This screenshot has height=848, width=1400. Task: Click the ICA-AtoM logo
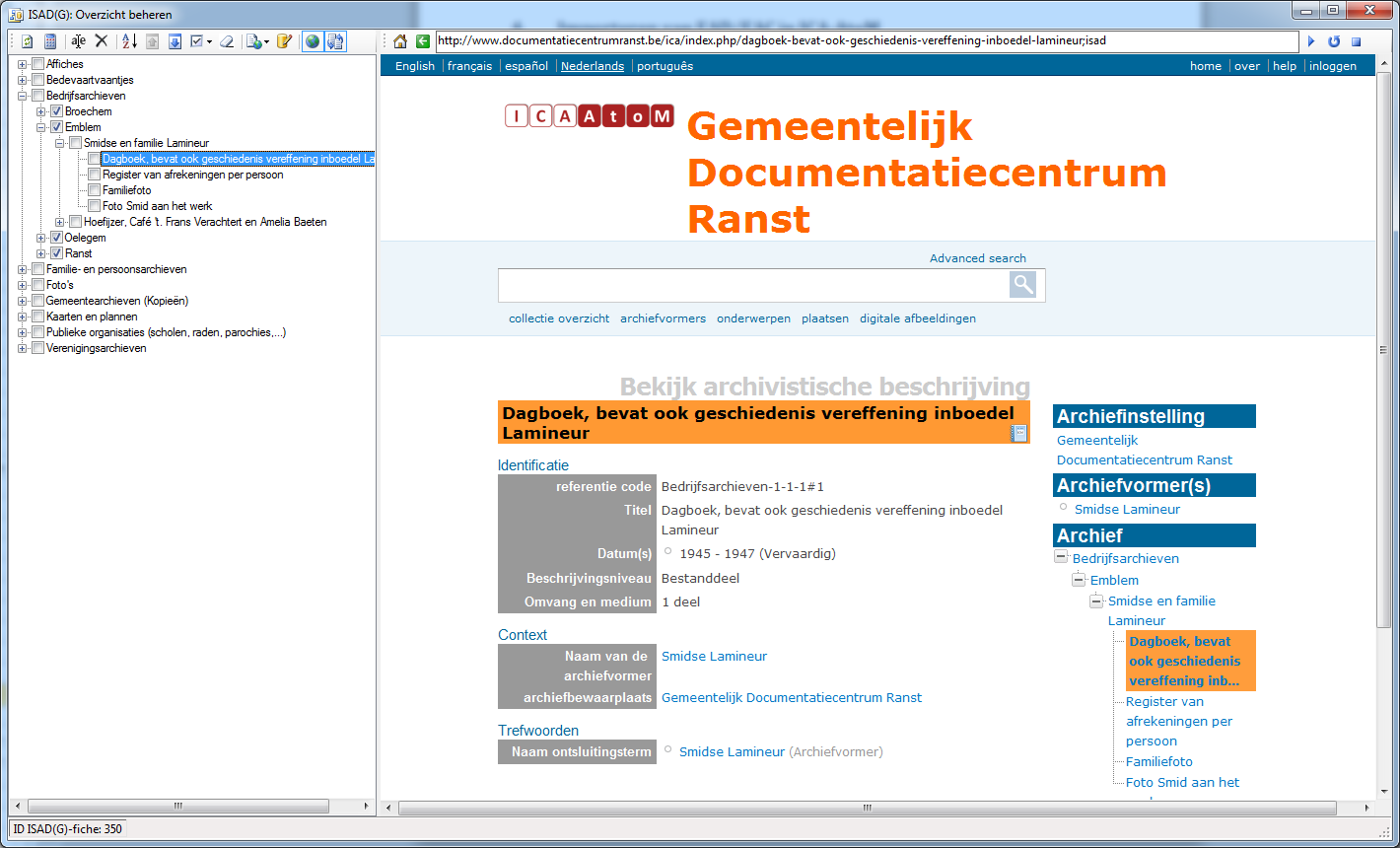point(590,116)
